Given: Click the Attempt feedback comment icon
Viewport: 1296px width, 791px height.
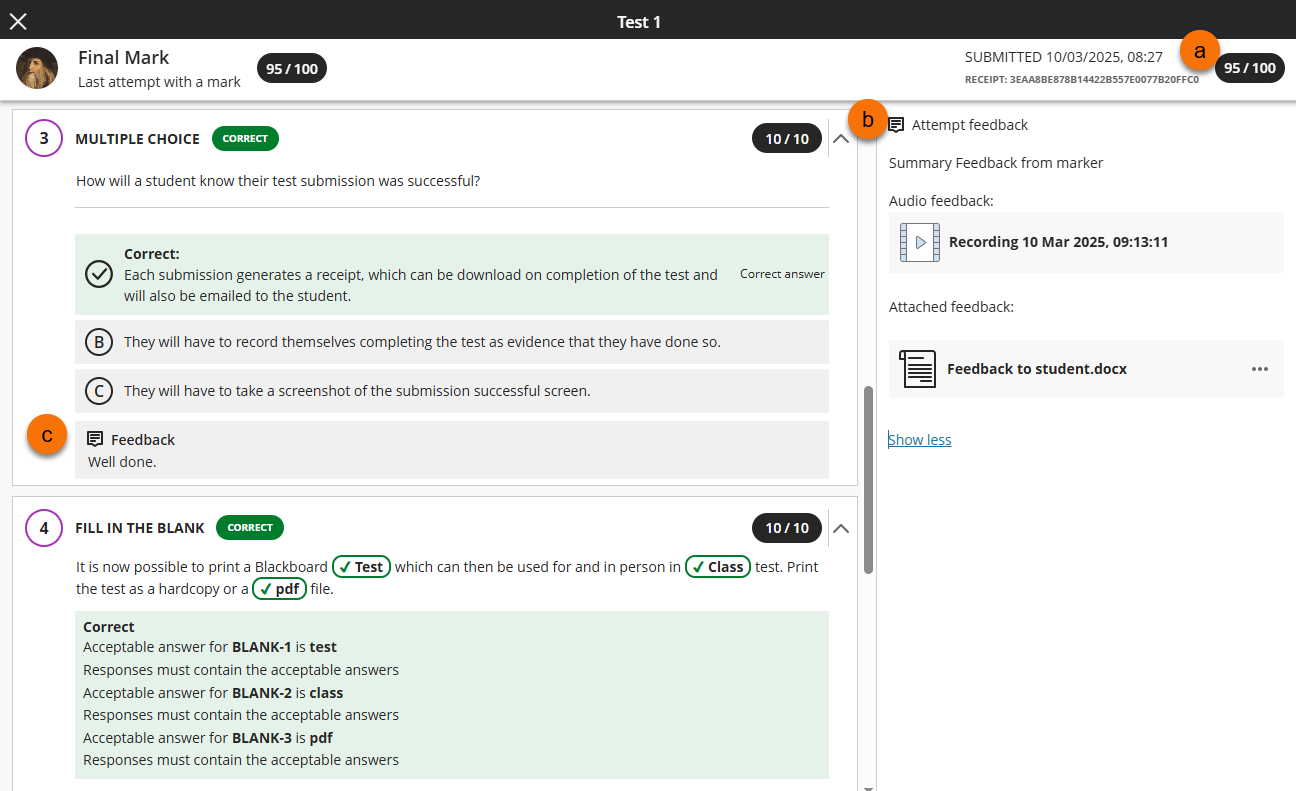Looking at the screenshot, I should (x=896, y=125).
